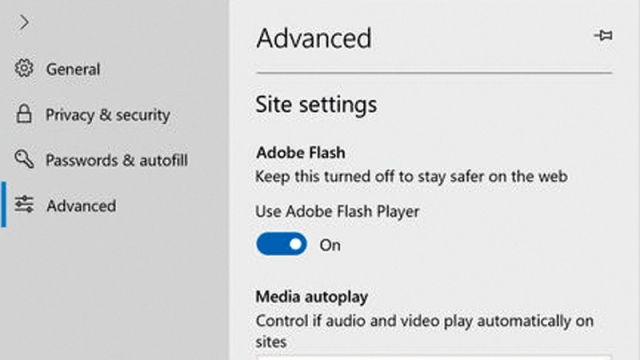Image resolution: width=640 pixels, height=360 pixels.
Task: Click the Adobe Flash bold heading
Action: coord(300,153)
